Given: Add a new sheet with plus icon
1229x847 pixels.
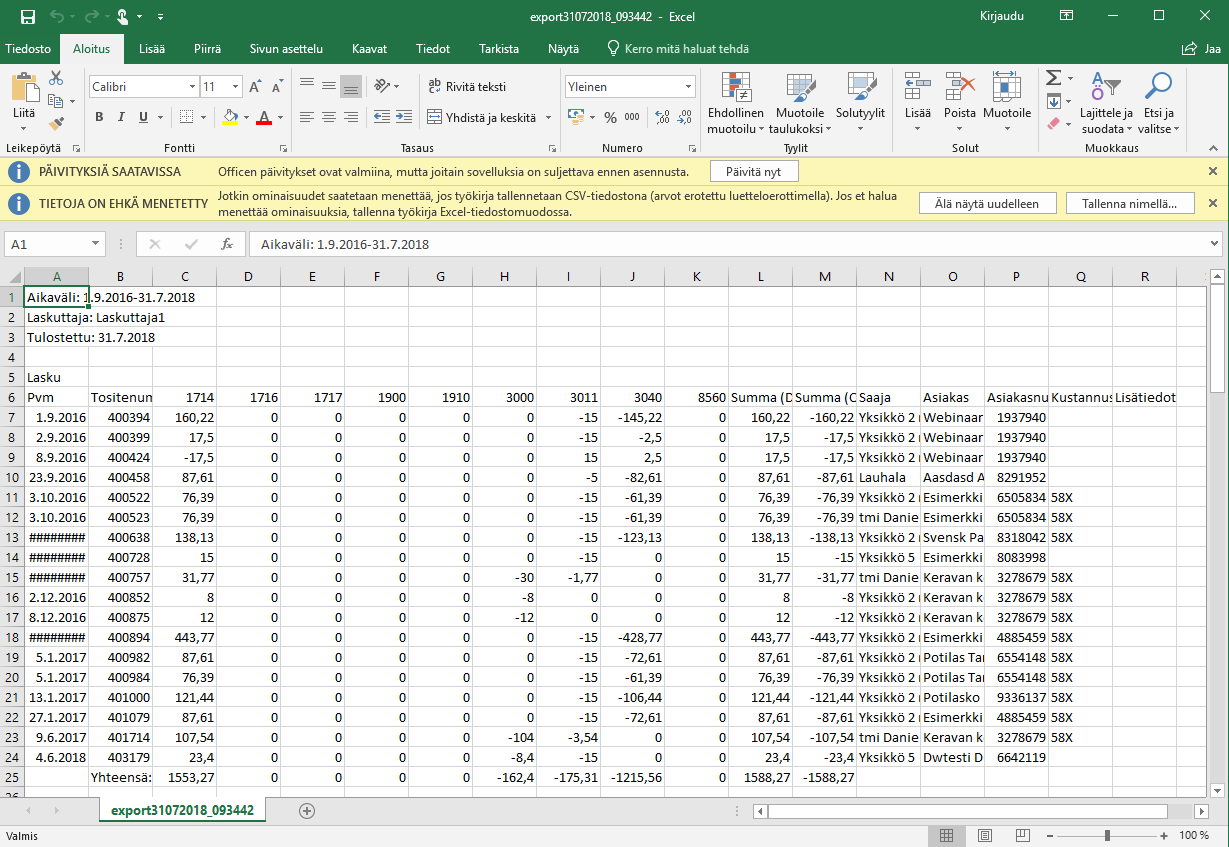Looking at the screenshot, I should click(307, 810).
